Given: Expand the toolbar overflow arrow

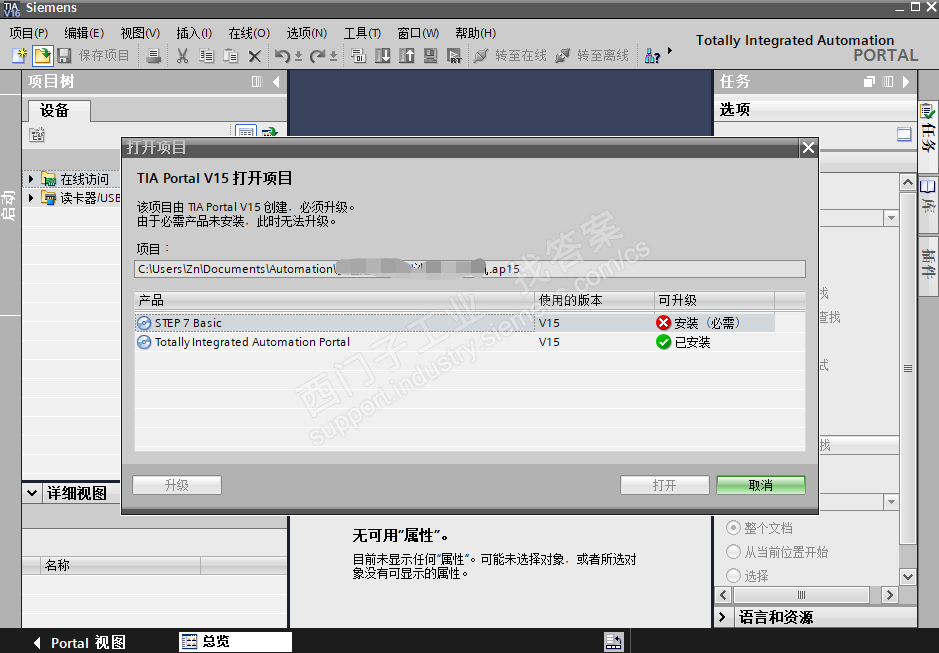Looking at the screenshot, I should (670, 51).
